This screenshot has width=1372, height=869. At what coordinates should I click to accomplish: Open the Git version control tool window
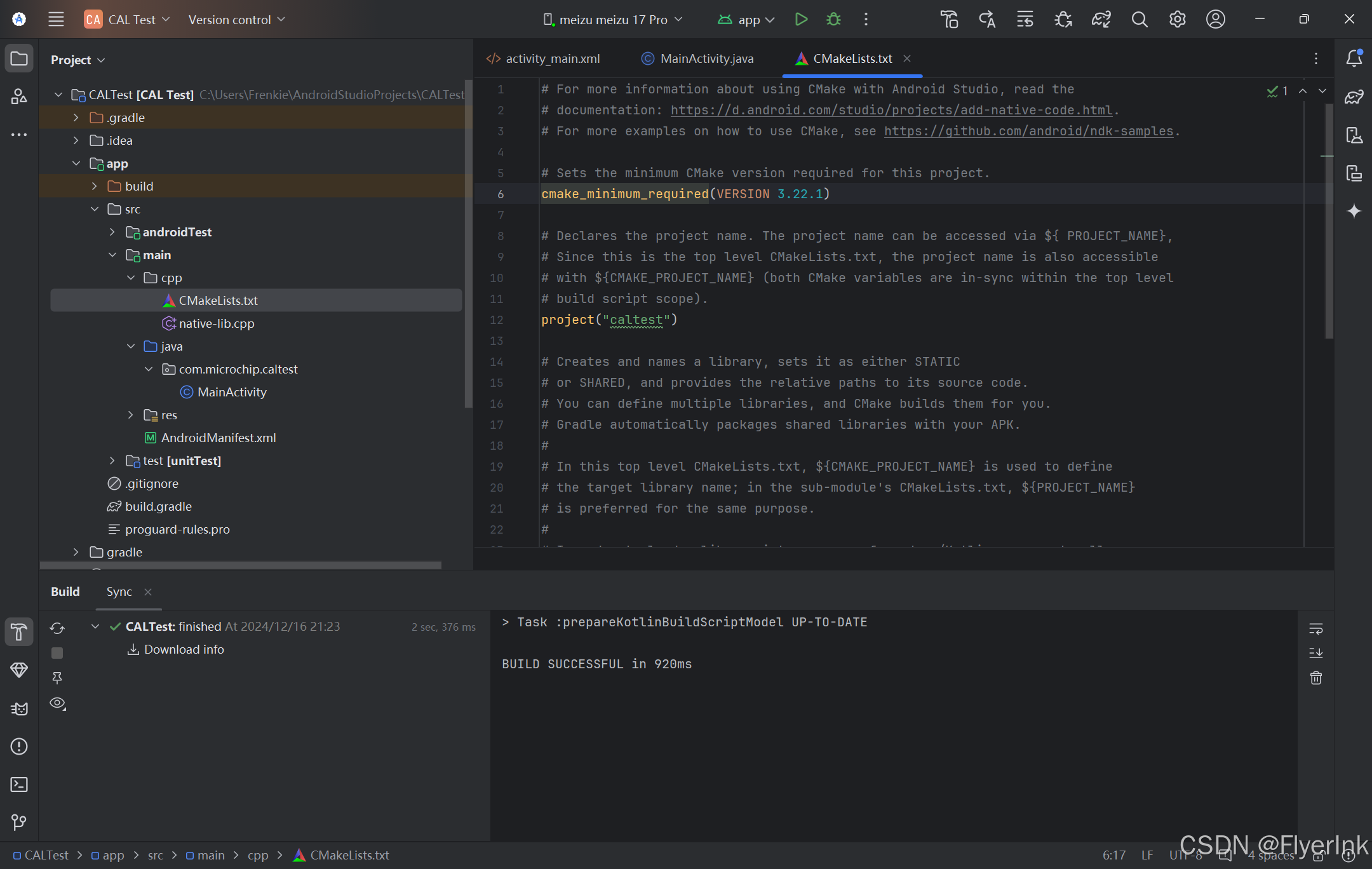click(19, 823)
